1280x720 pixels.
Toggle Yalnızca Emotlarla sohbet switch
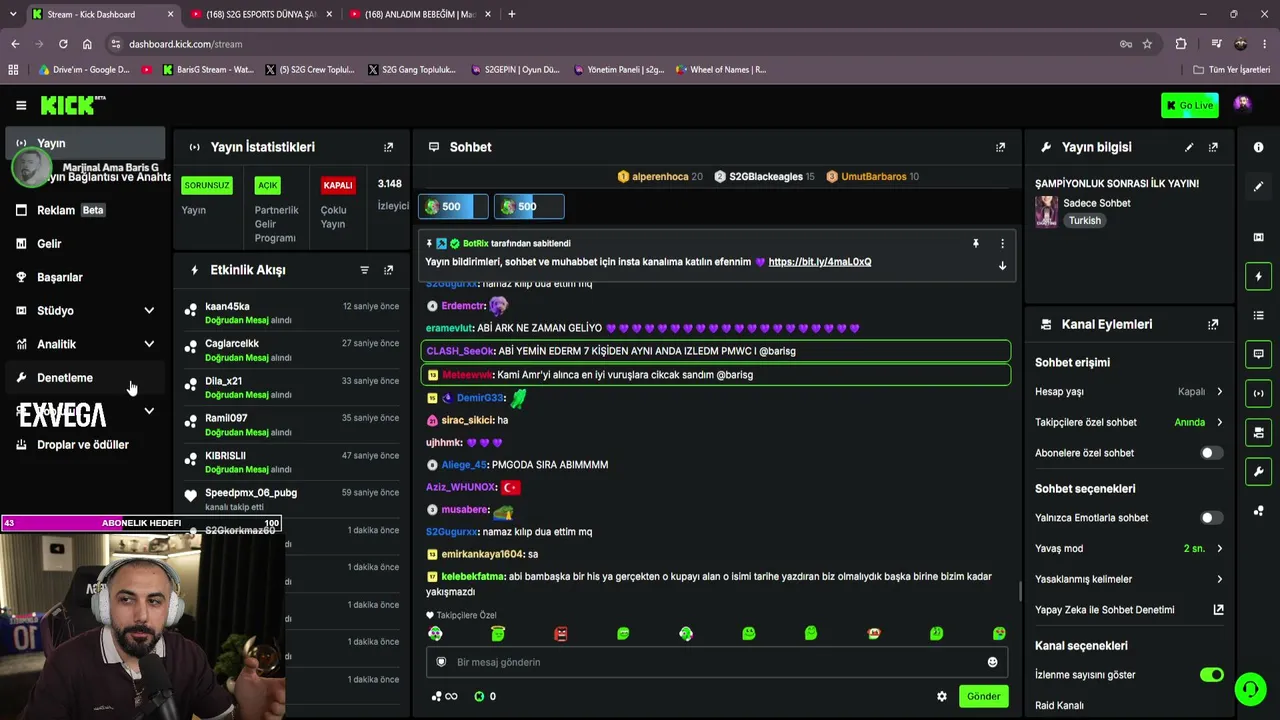click(x=1211, y=518)
